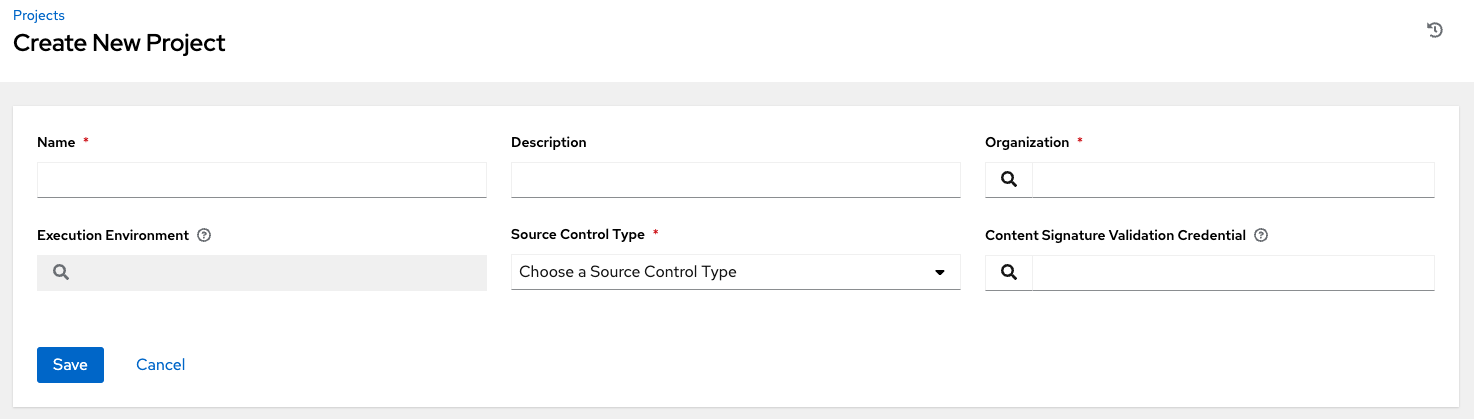Focus the Content Signature Validation Credential input

1233,272
